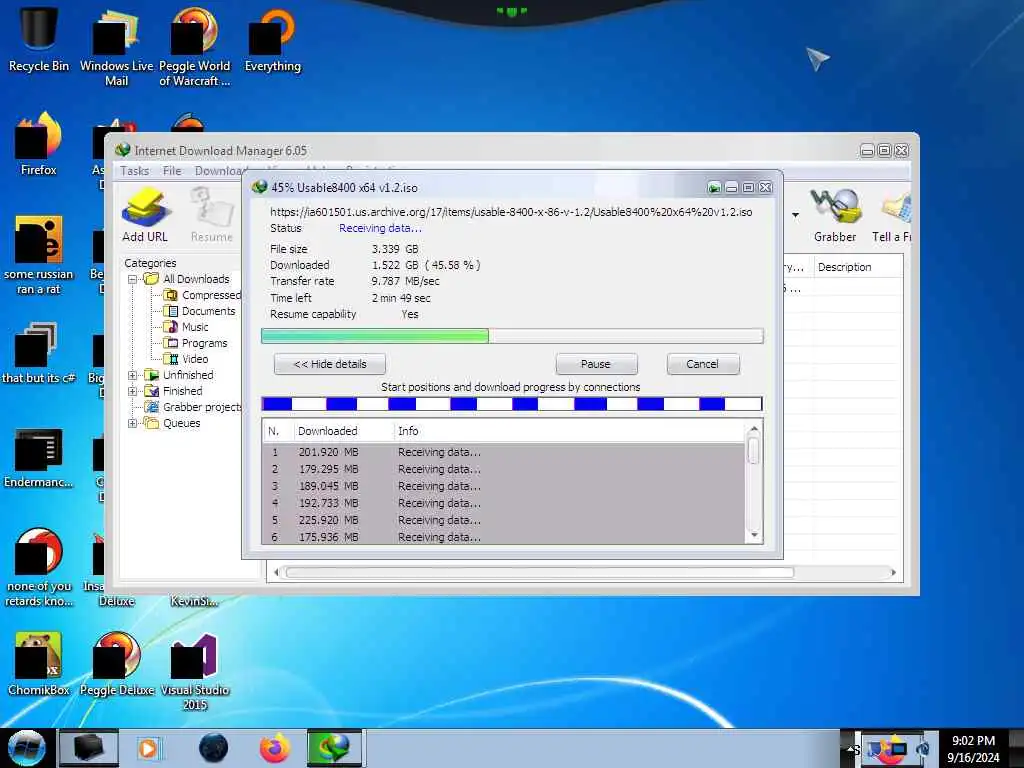Click the first taskbar application button
1024x768 pixels.
(x=89, y=748)
